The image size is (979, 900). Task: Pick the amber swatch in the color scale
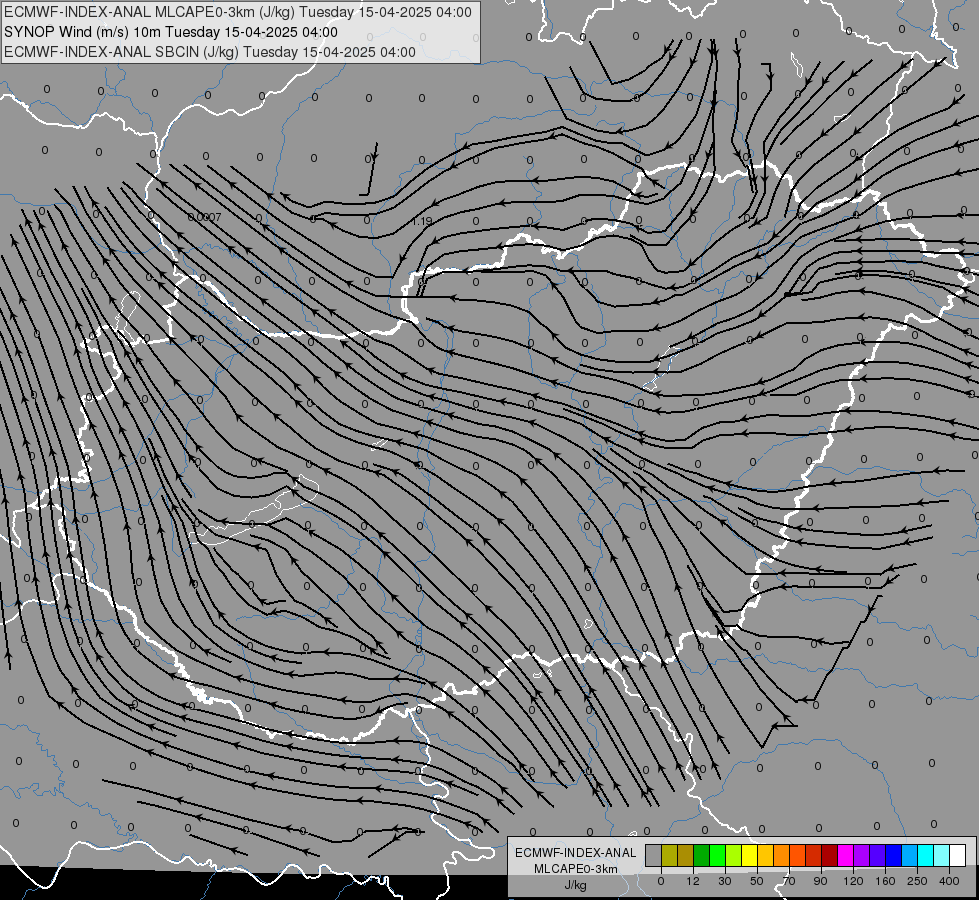click(x=765, y=855)
